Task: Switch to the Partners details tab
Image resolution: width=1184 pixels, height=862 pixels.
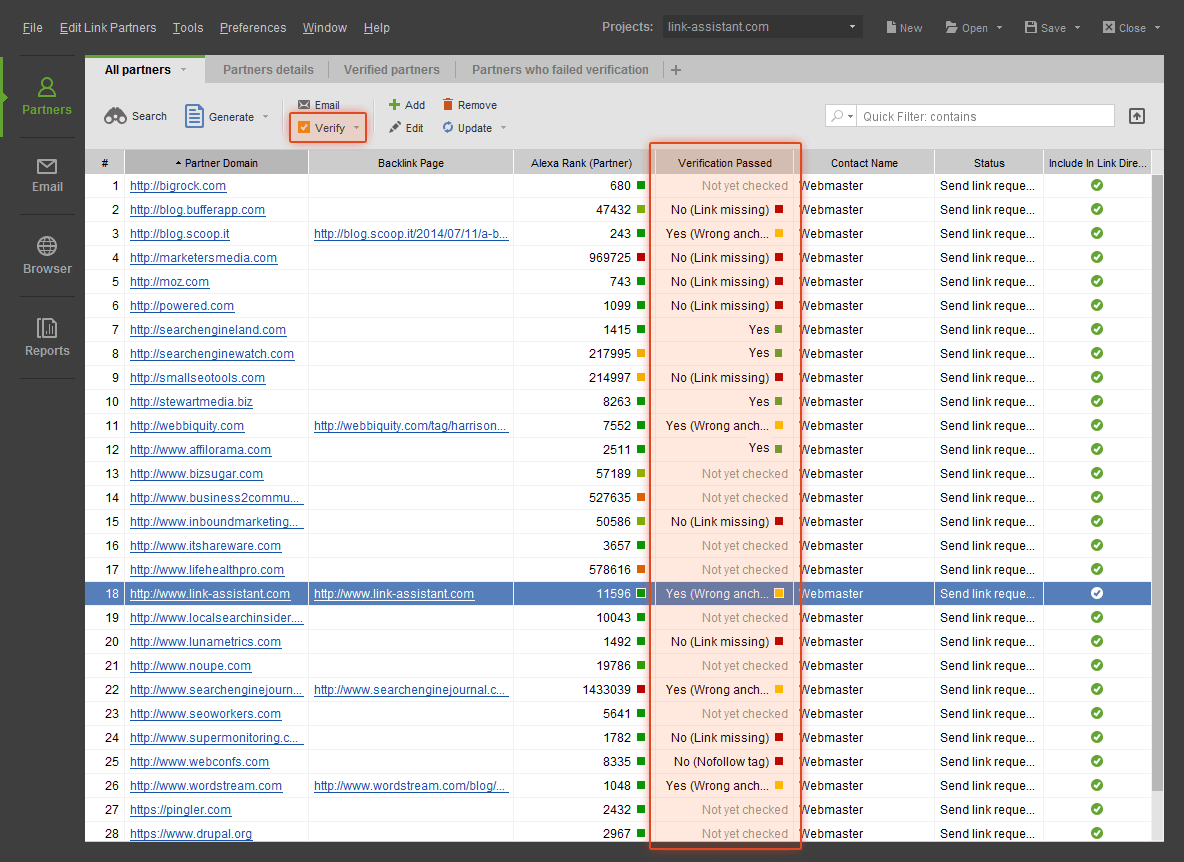Action: [268, 69]
